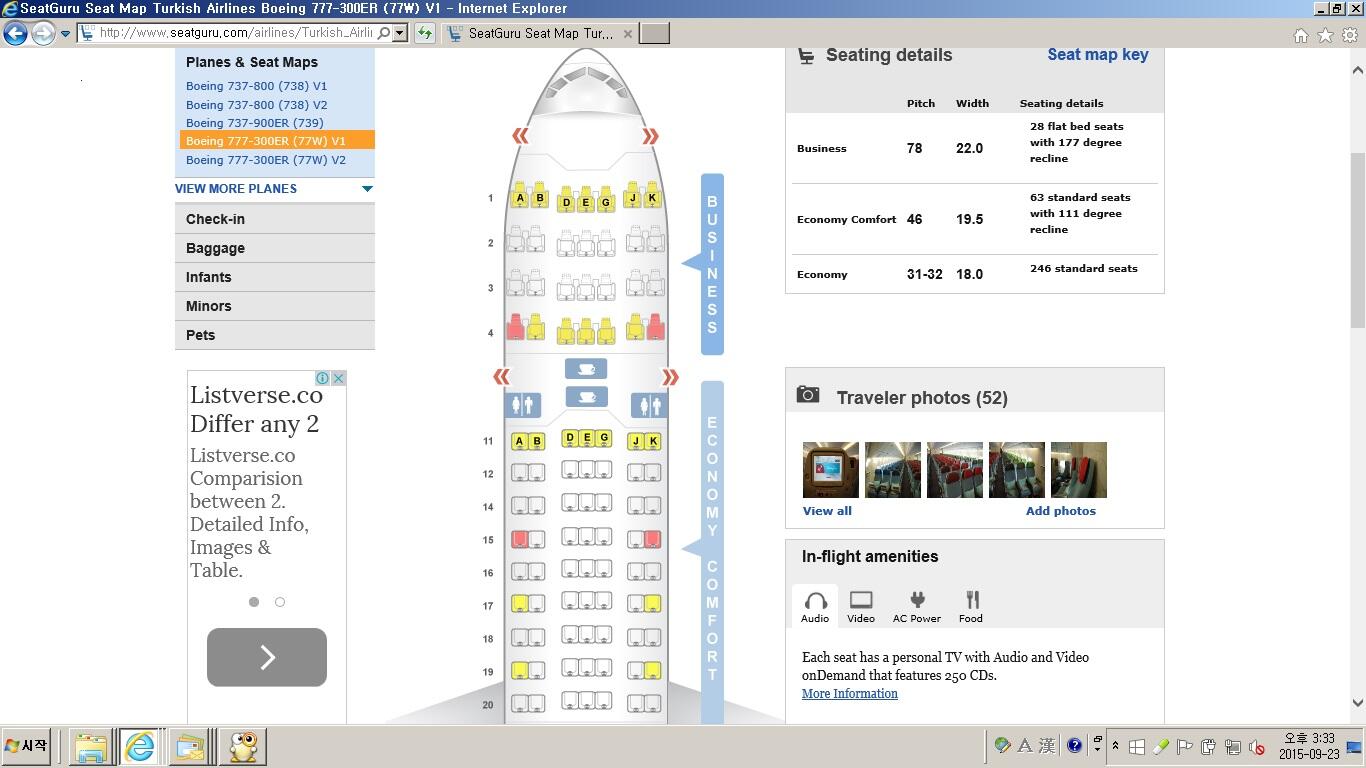Click the Business class side label
The width and height of the screenshot is (1366, 768).
click(x=712, y=264)
